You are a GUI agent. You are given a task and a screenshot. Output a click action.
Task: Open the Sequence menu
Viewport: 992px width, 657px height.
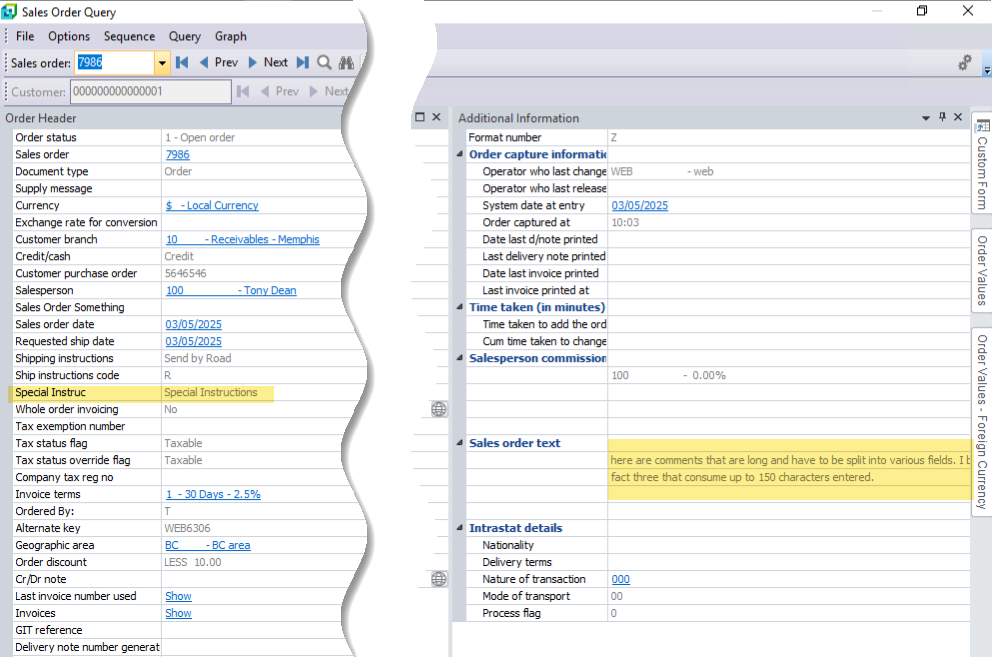coord(129,36)
